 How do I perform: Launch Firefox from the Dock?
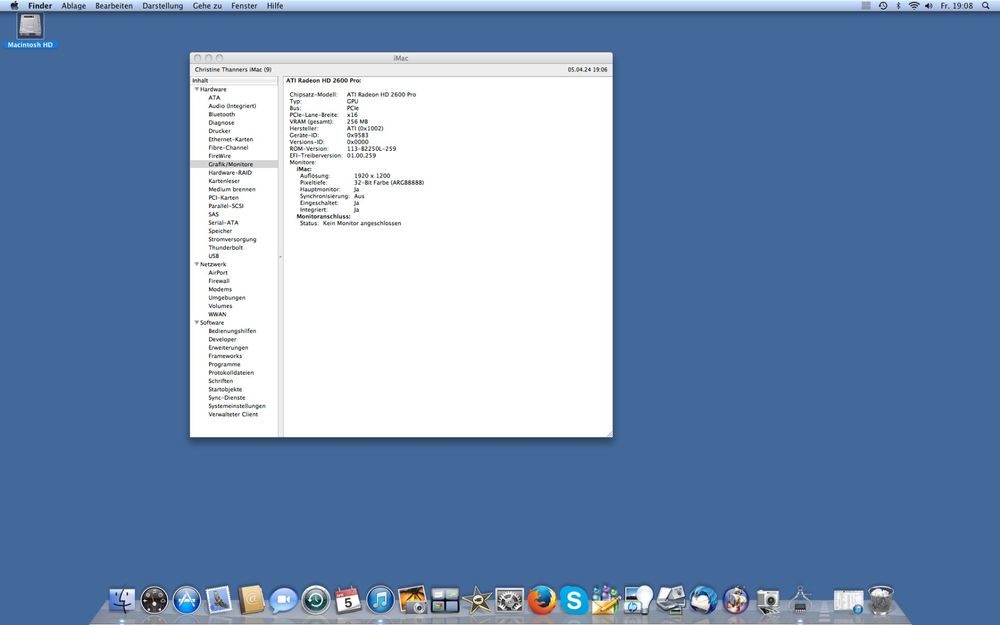pyautogui.click(x=540, y=600)
